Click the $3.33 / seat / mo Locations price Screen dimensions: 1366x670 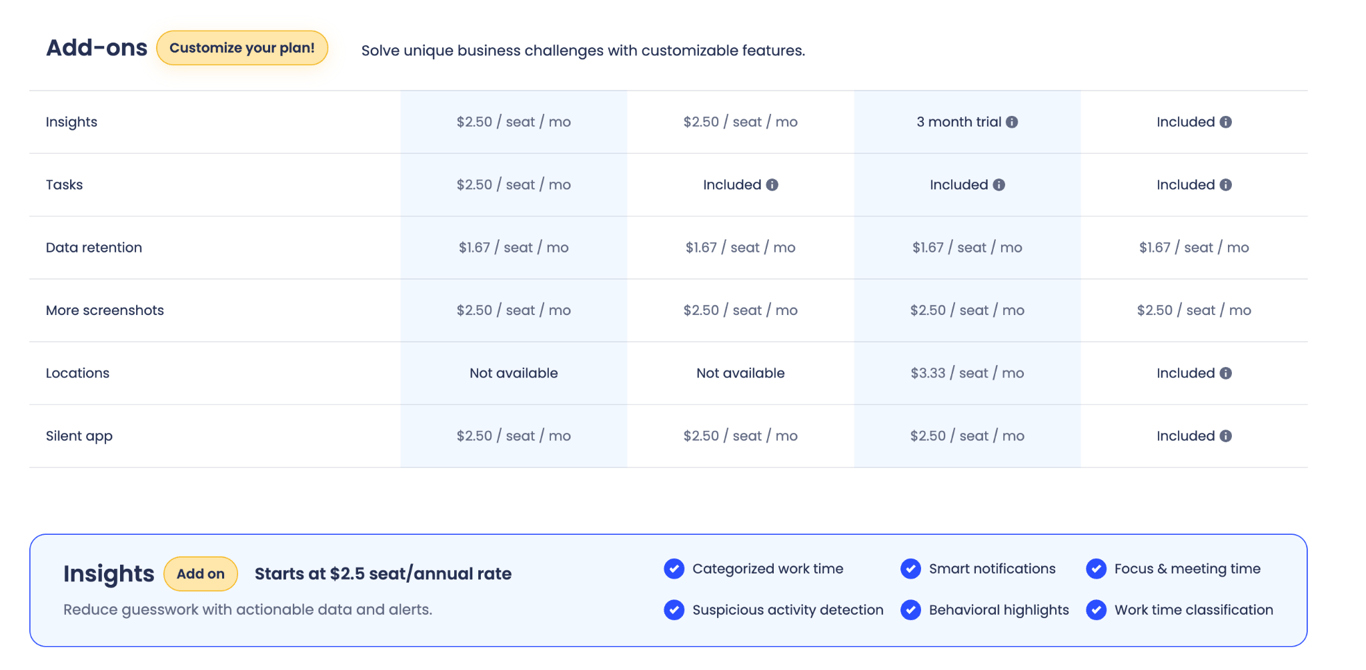[x=967, y=373]
